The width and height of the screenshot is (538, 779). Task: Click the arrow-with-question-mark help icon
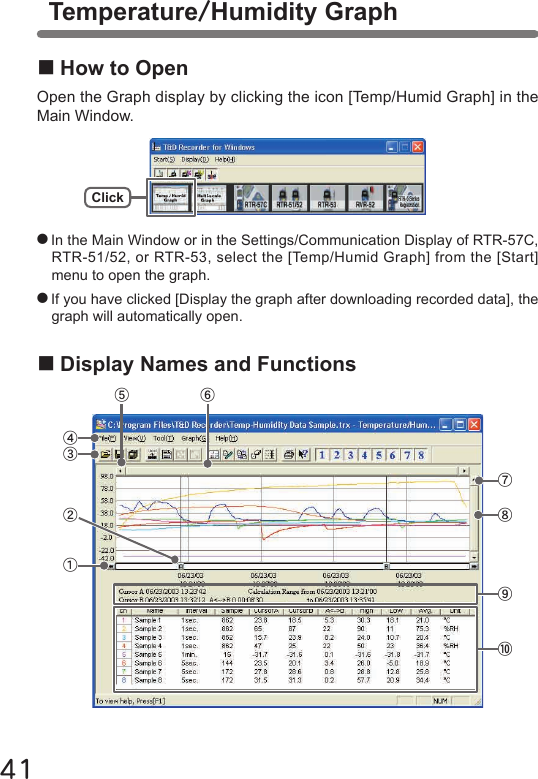[303, 454]
